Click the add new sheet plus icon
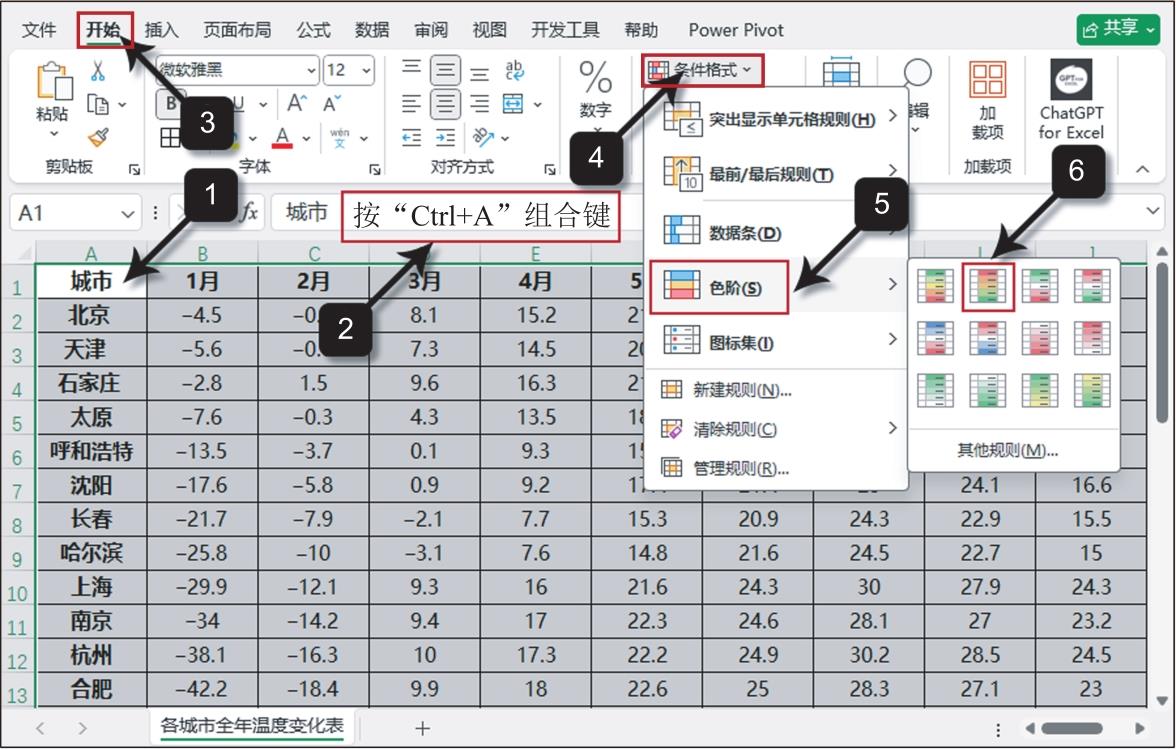 [x=422, y=728]
